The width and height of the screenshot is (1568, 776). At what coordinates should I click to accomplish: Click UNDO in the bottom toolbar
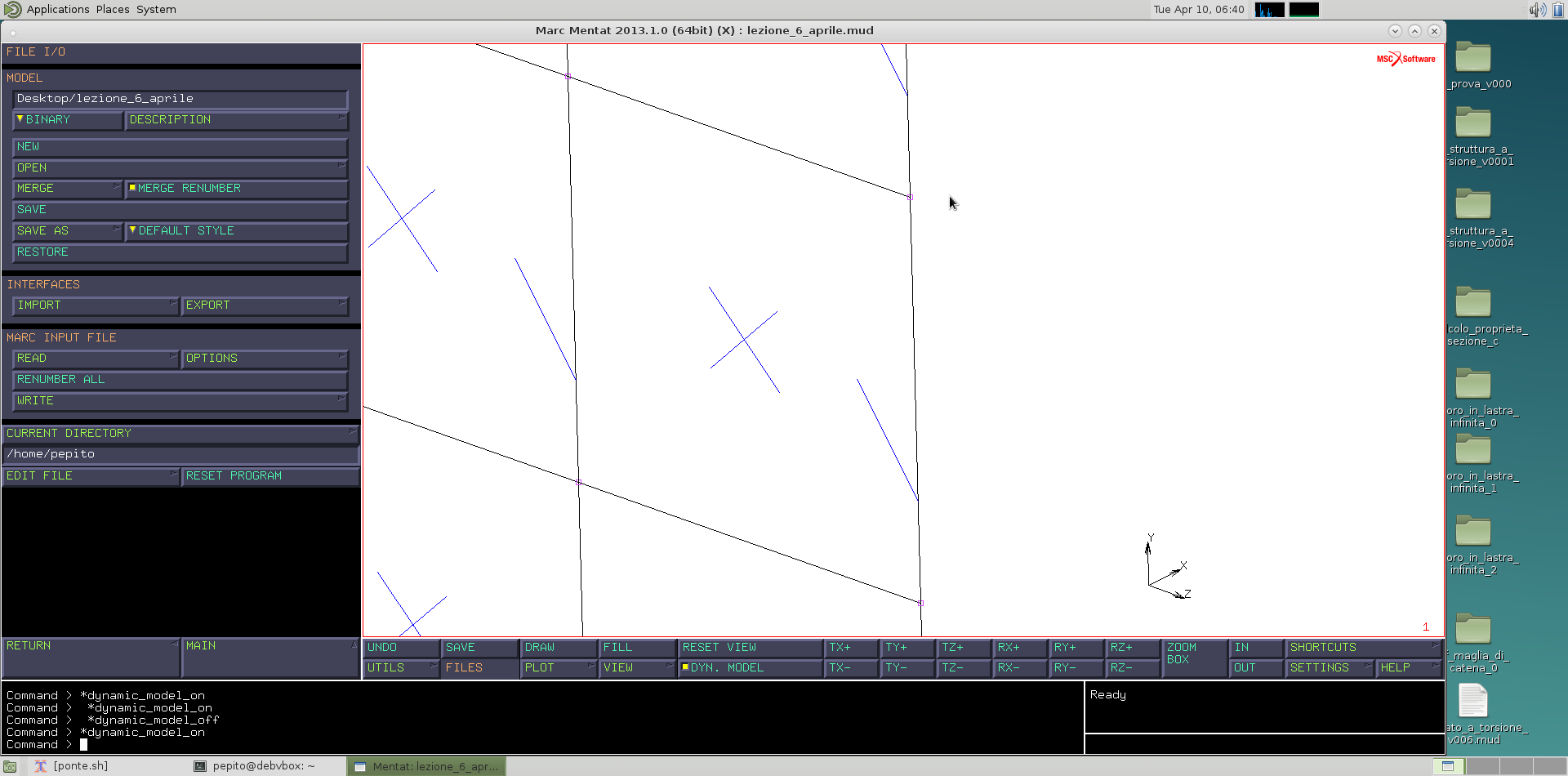click(401, 648)
